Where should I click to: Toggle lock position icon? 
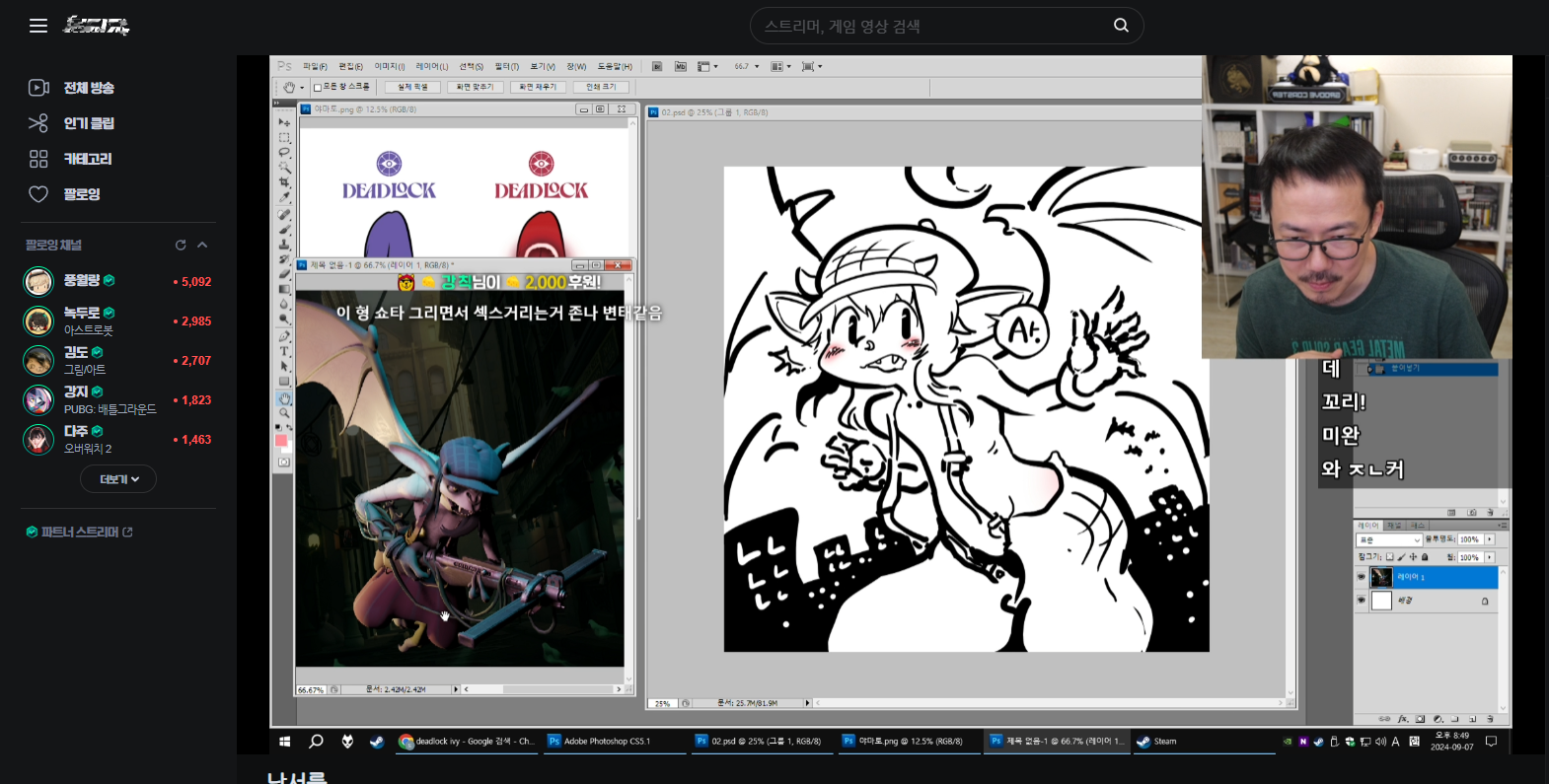tap(1413, 556)
